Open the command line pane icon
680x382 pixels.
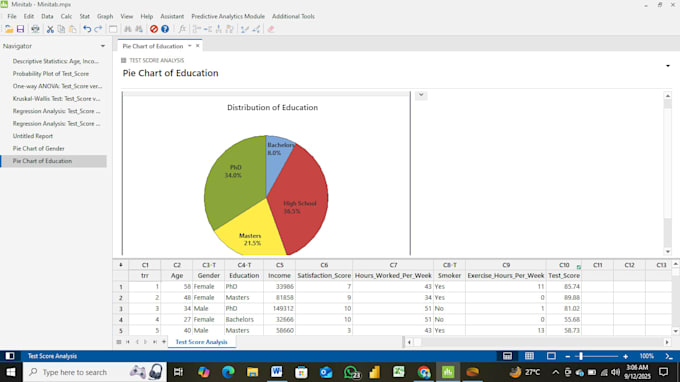tap(669, 356)
